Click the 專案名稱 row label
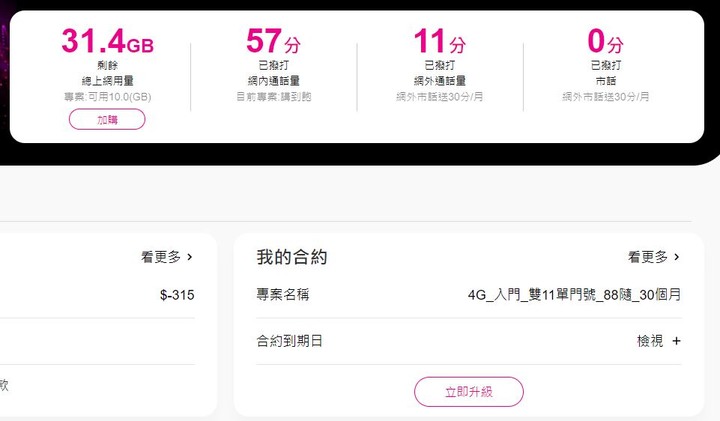The width and height of the screenshot is (720, 421). click(283, 294)
